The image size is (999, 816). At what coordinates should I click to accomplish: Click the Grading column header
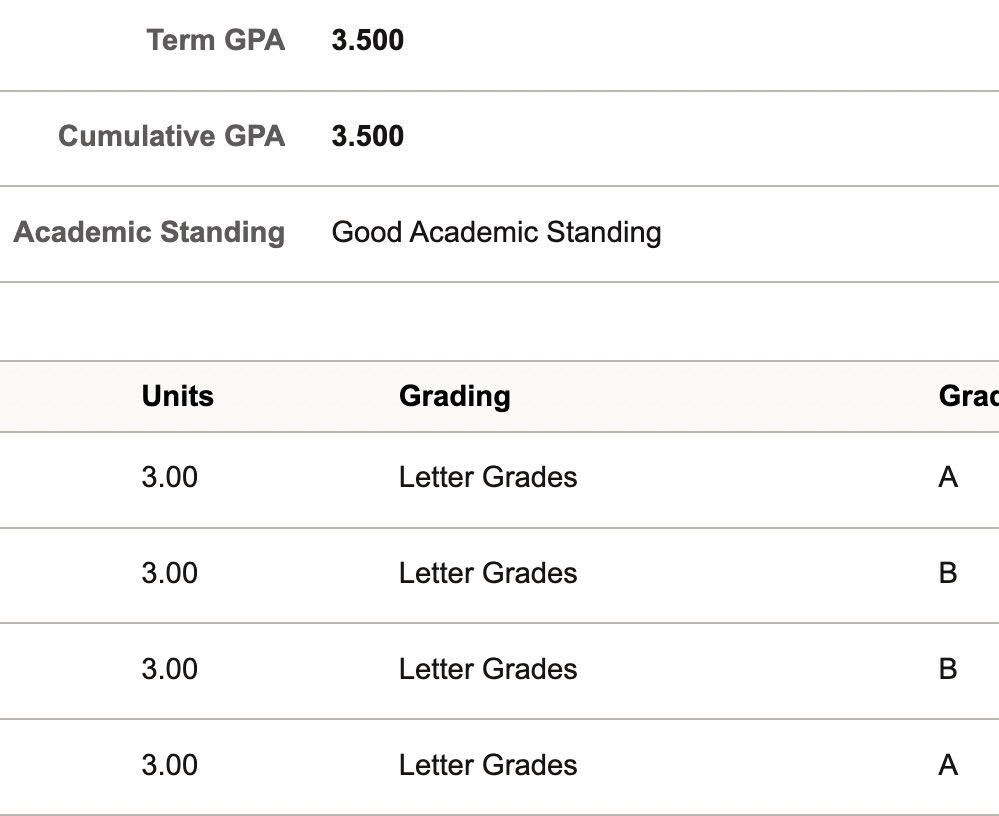454,396
